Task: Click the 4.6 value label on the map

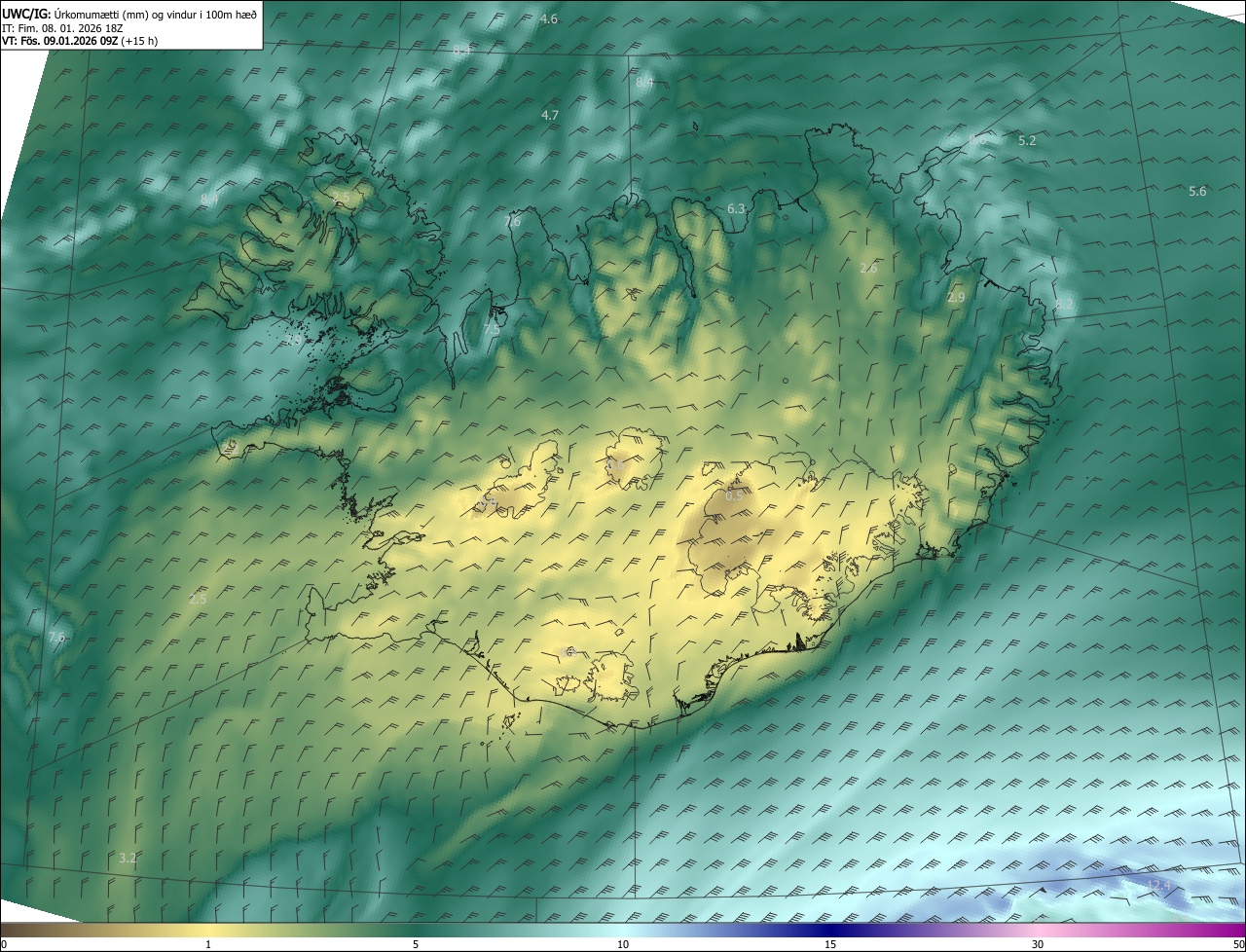Action: coord(549,19)
